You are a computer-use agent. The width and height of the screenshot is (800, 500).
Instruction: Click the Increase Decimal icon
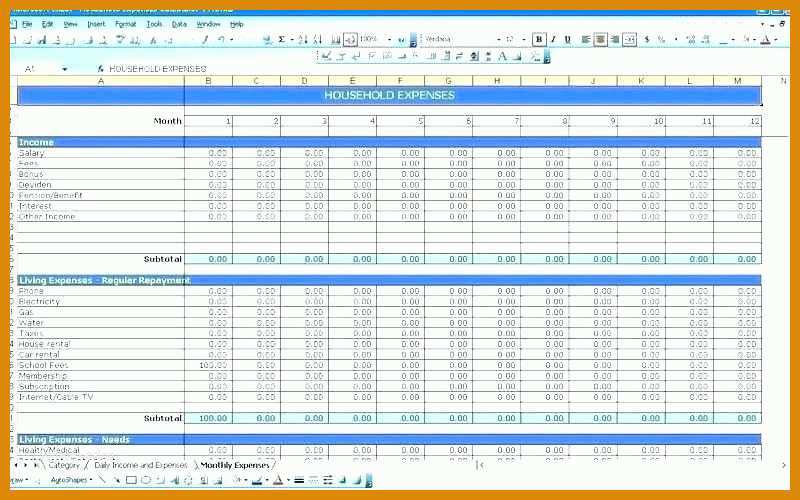(x=691, y=39)
